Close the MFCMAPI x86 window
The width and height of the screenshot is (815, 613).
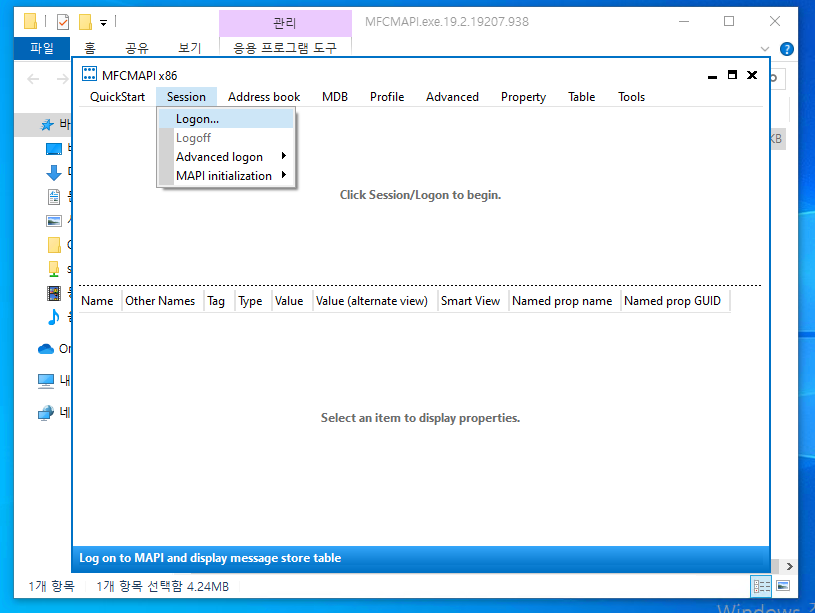(x=752, y=75)
